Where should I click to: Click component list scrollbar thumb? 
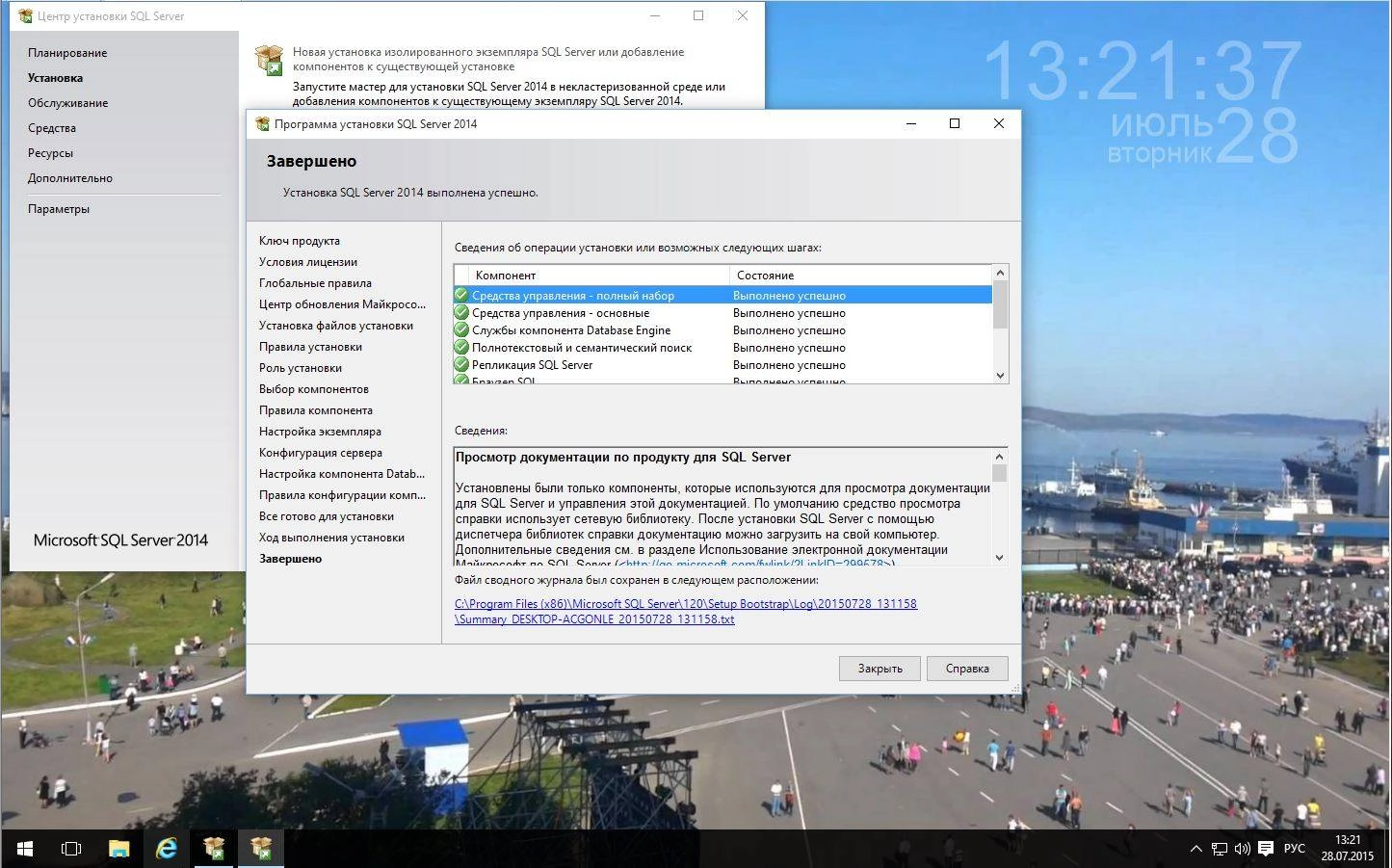[x=1000, y=304]
